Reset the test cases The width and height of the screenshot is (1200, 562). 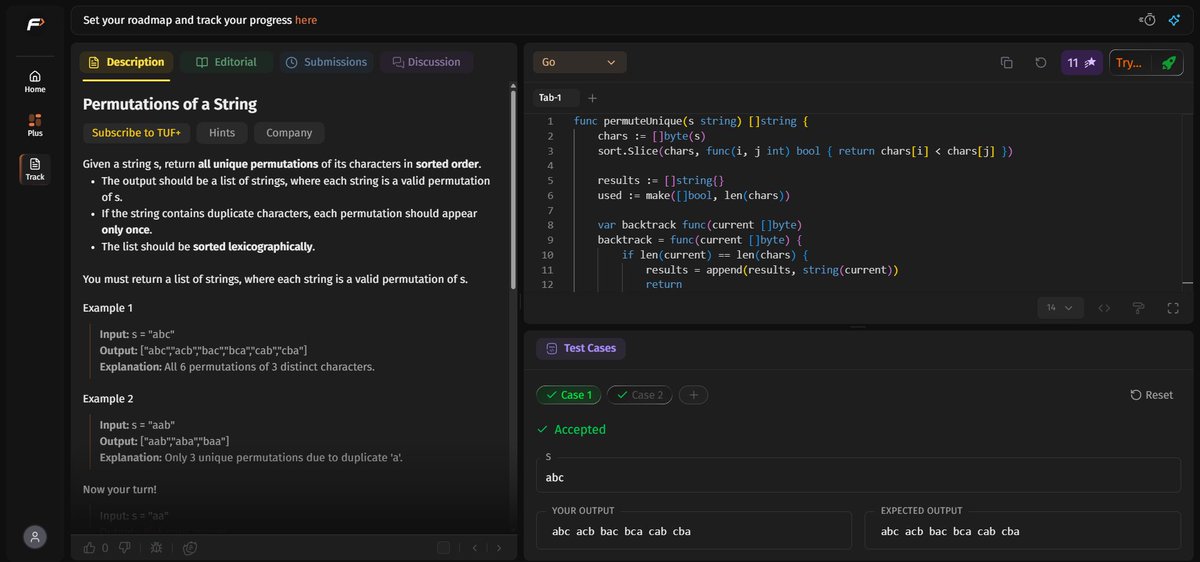(x=1151, y=395)
